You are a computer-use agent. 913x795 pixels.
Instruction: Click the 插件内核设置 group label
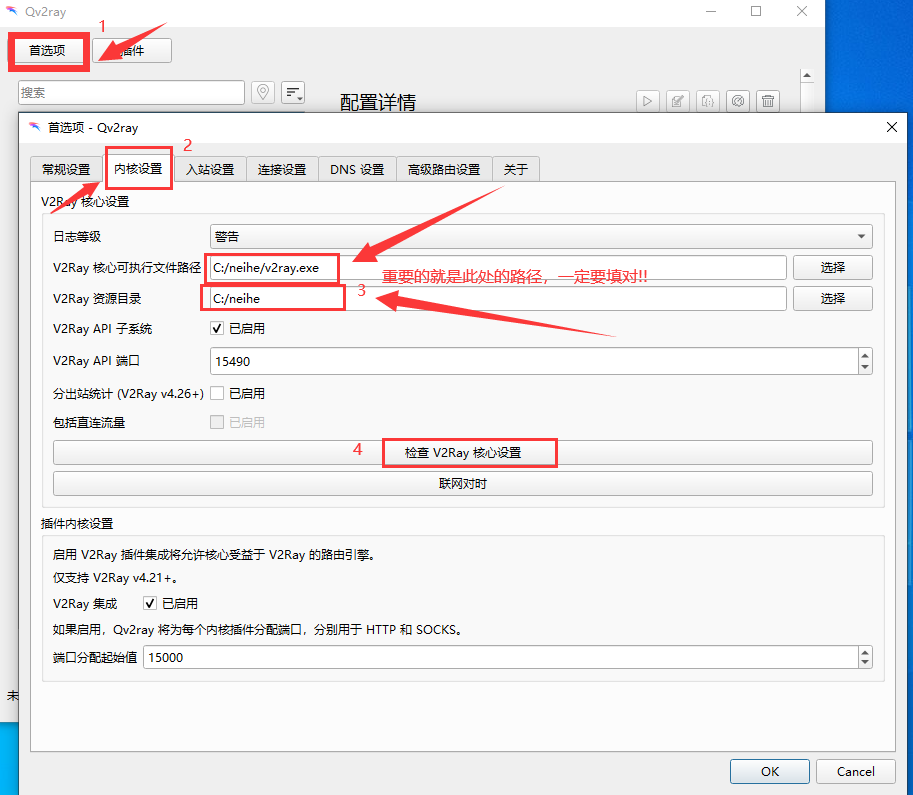pyautogui.click(x=77, y=524)
